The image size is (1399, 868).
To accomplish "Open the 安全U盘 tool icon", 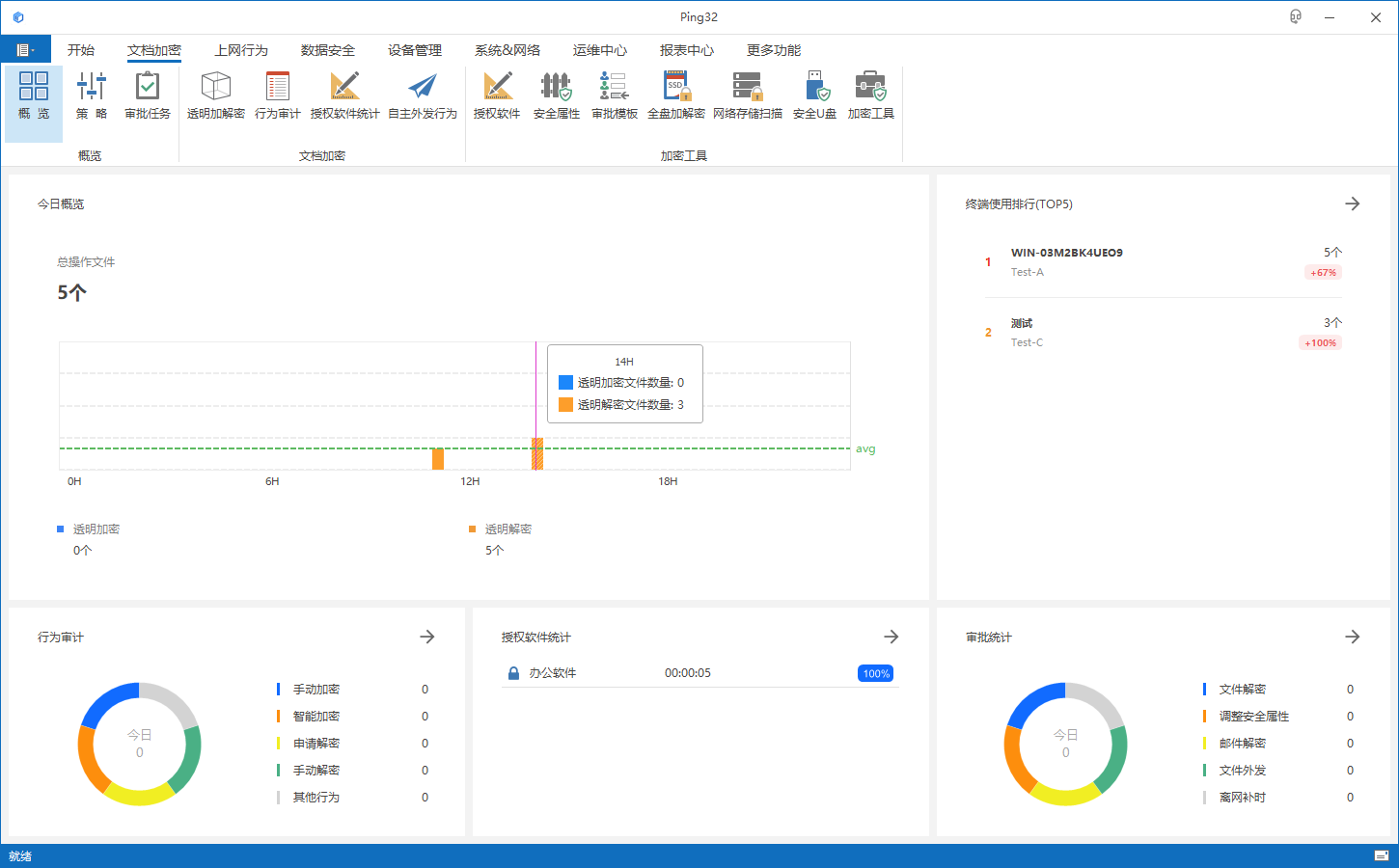I will [815, 95].
